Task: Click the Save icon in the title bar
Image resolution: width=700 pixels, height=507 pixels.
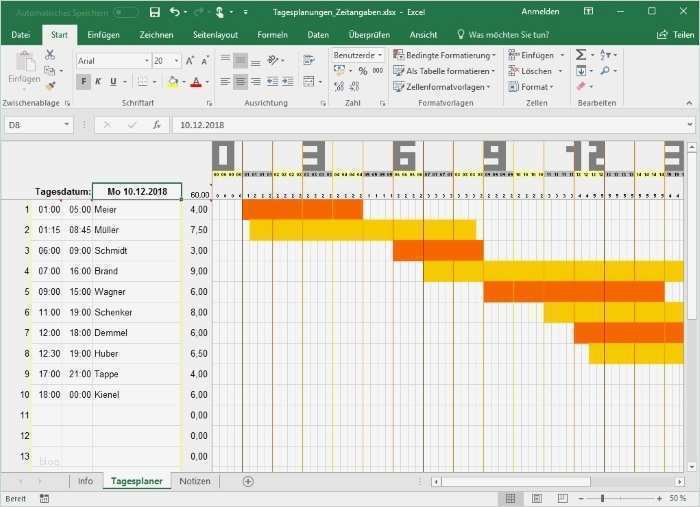Action: coord(154,12)
